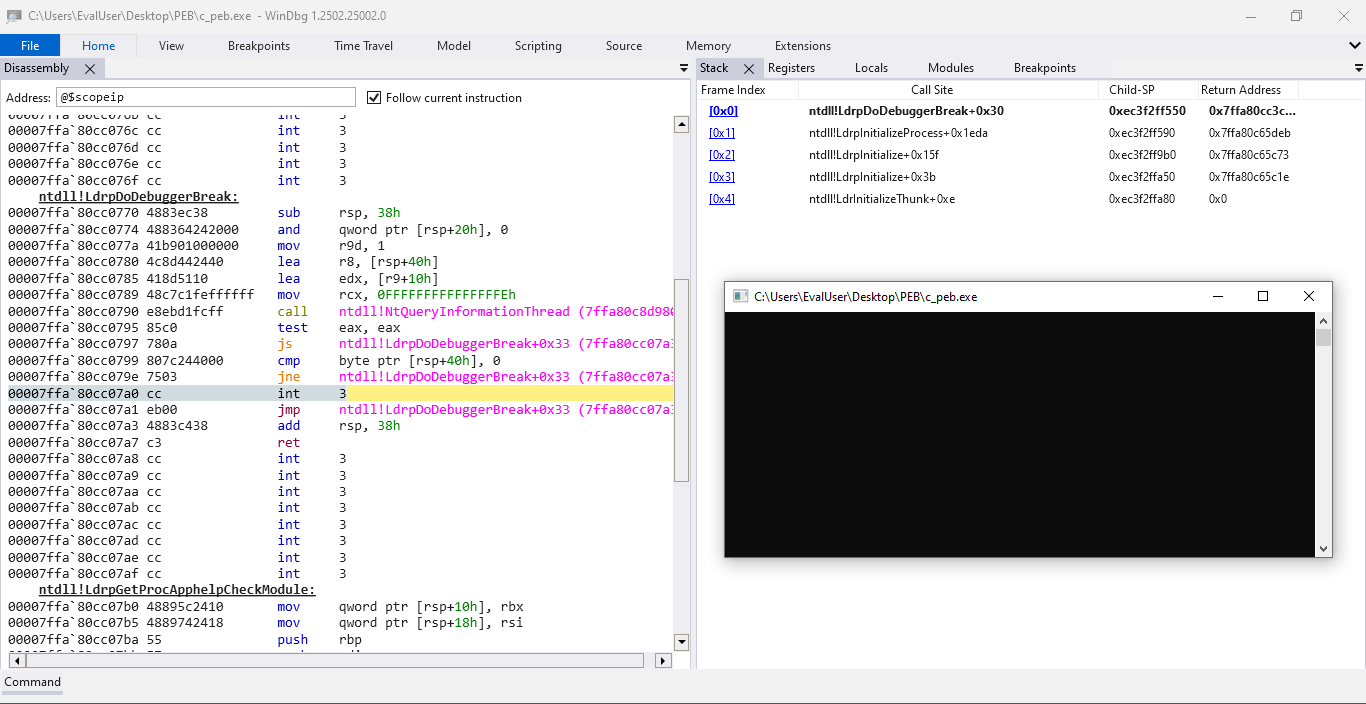Close the Disassembly tab

click(x=90, y=69)
